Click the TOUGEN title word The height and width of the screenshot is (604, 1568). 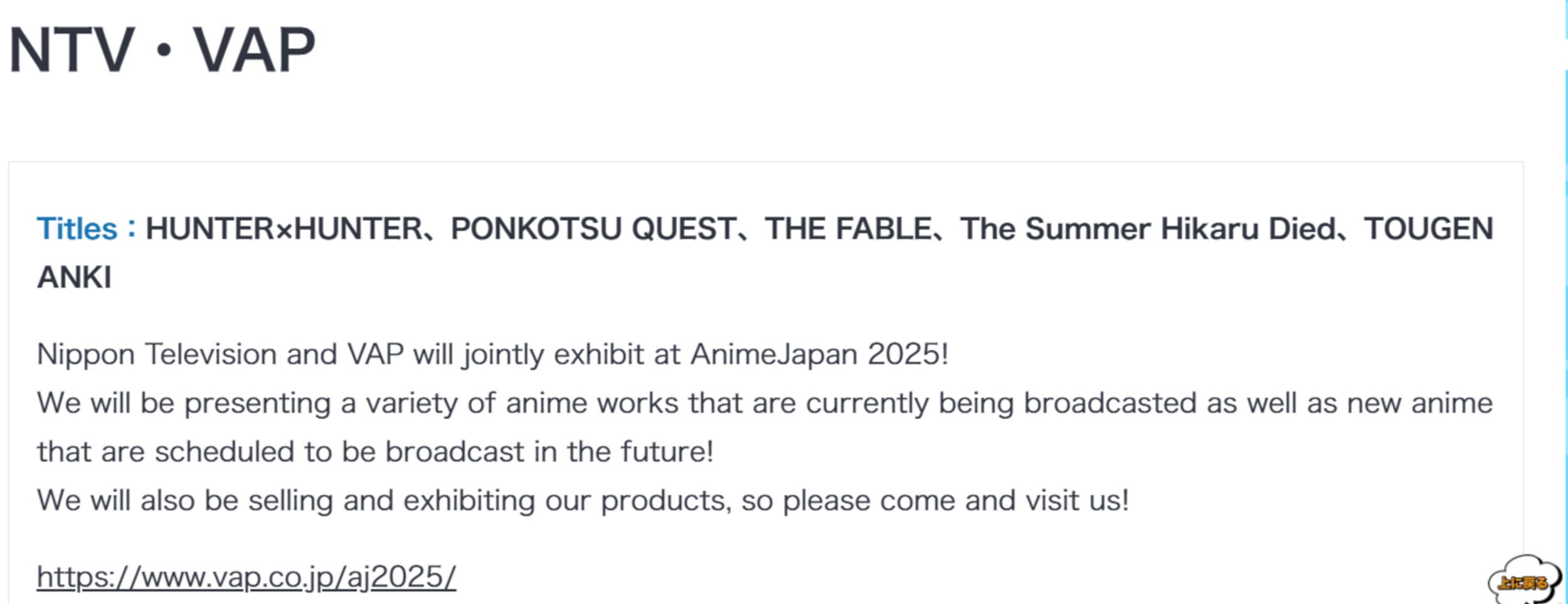(x=1429, y=229)
